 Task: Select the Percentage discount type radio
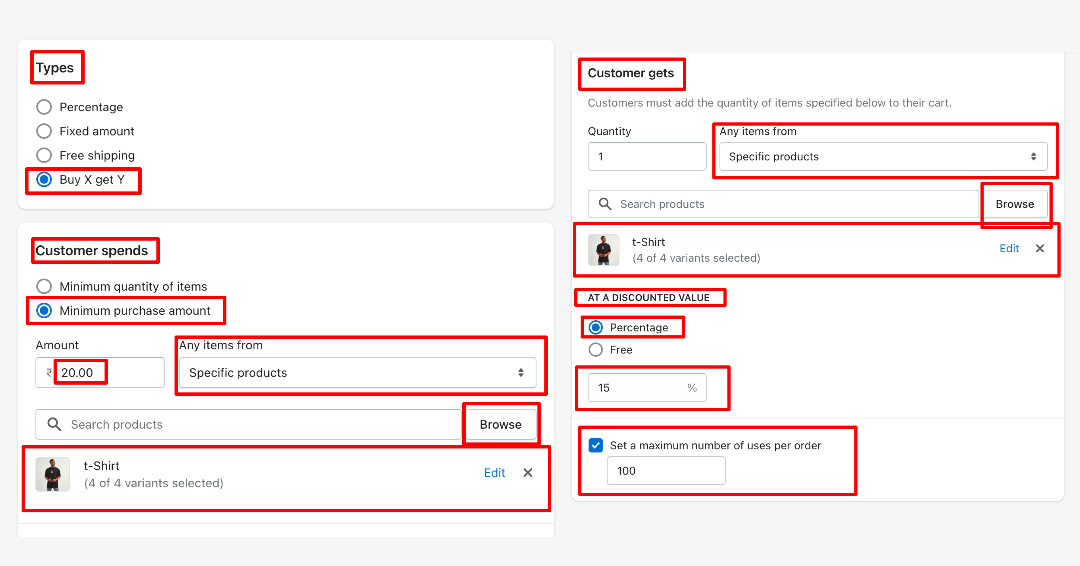44,107
